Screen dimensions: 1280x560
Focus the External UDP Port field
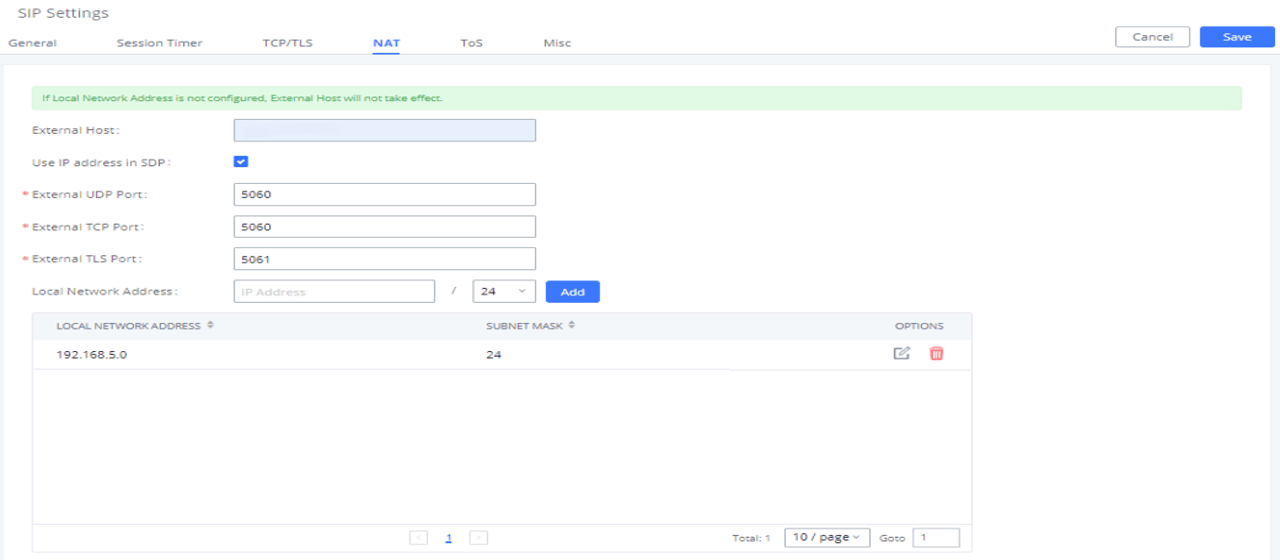click(384, 195)
